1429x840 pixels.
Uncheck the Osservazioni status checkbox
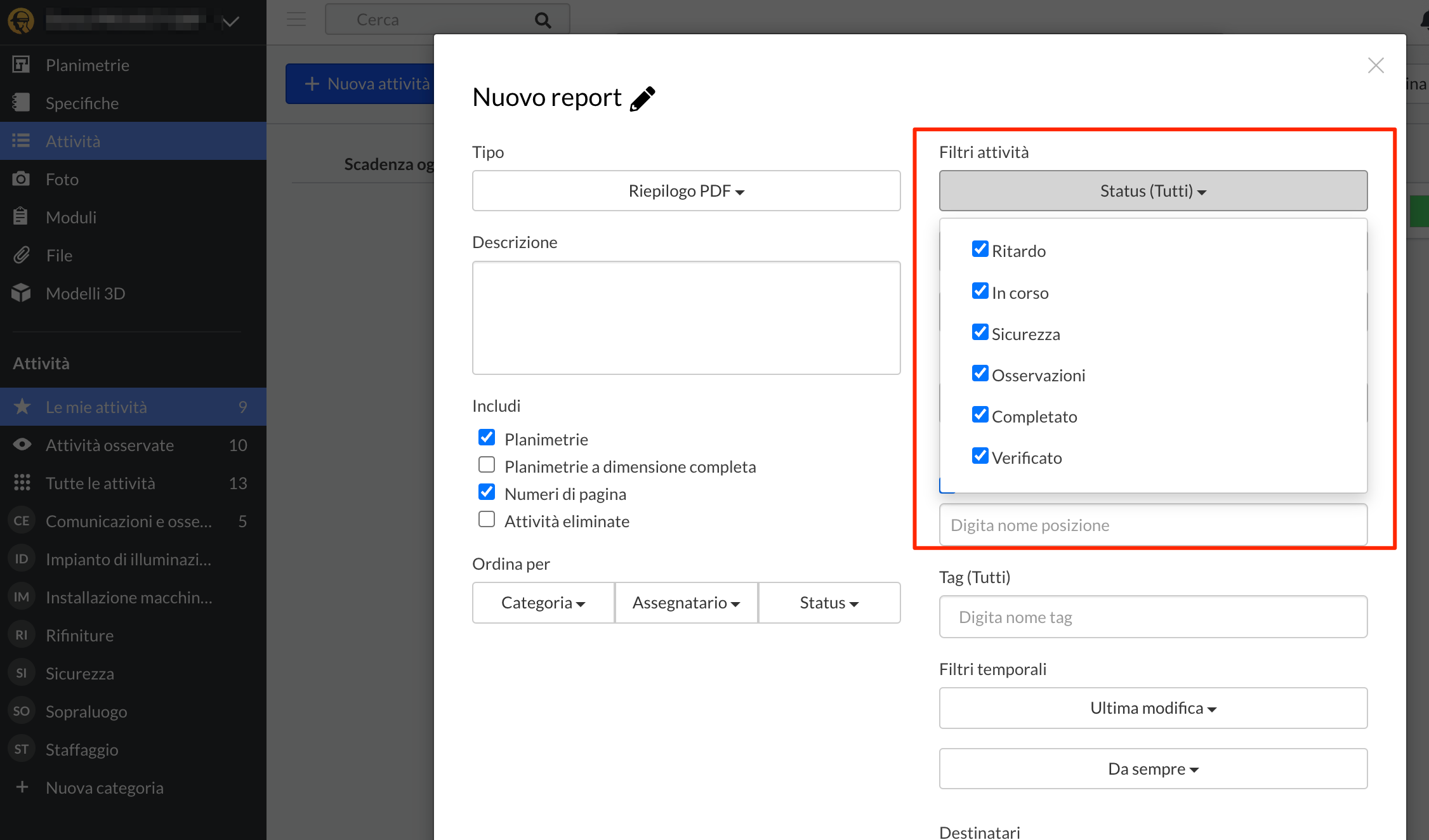pyautogui.click(x=980, y=374)
